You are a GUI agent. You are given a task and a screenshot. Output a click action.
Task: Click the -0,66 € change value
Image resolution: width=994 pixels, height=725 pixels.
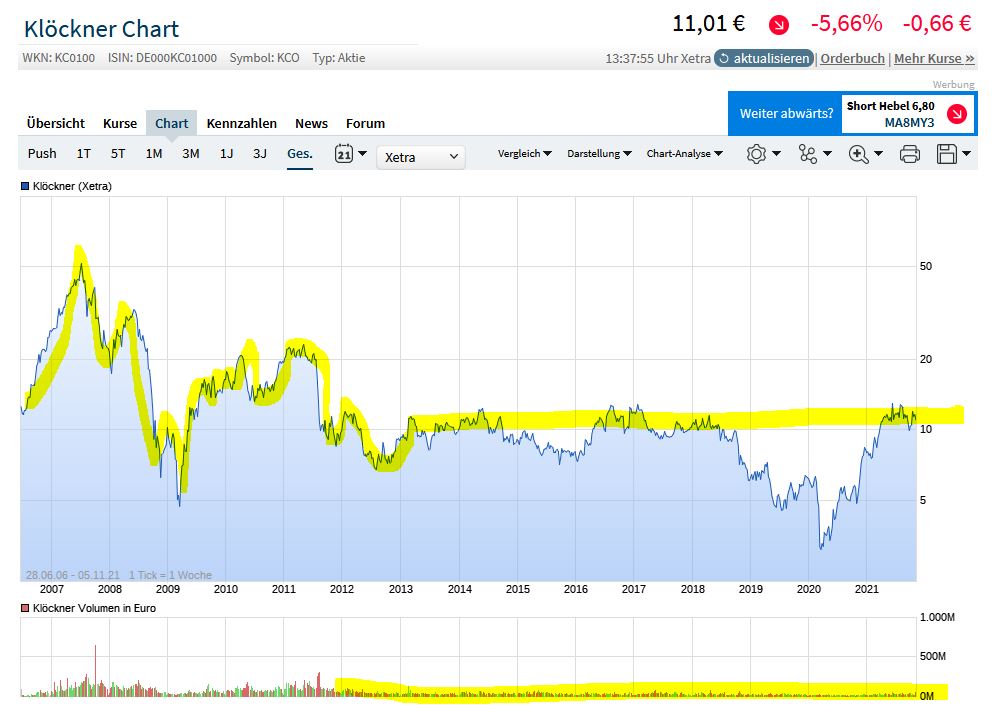click(937, 24)
